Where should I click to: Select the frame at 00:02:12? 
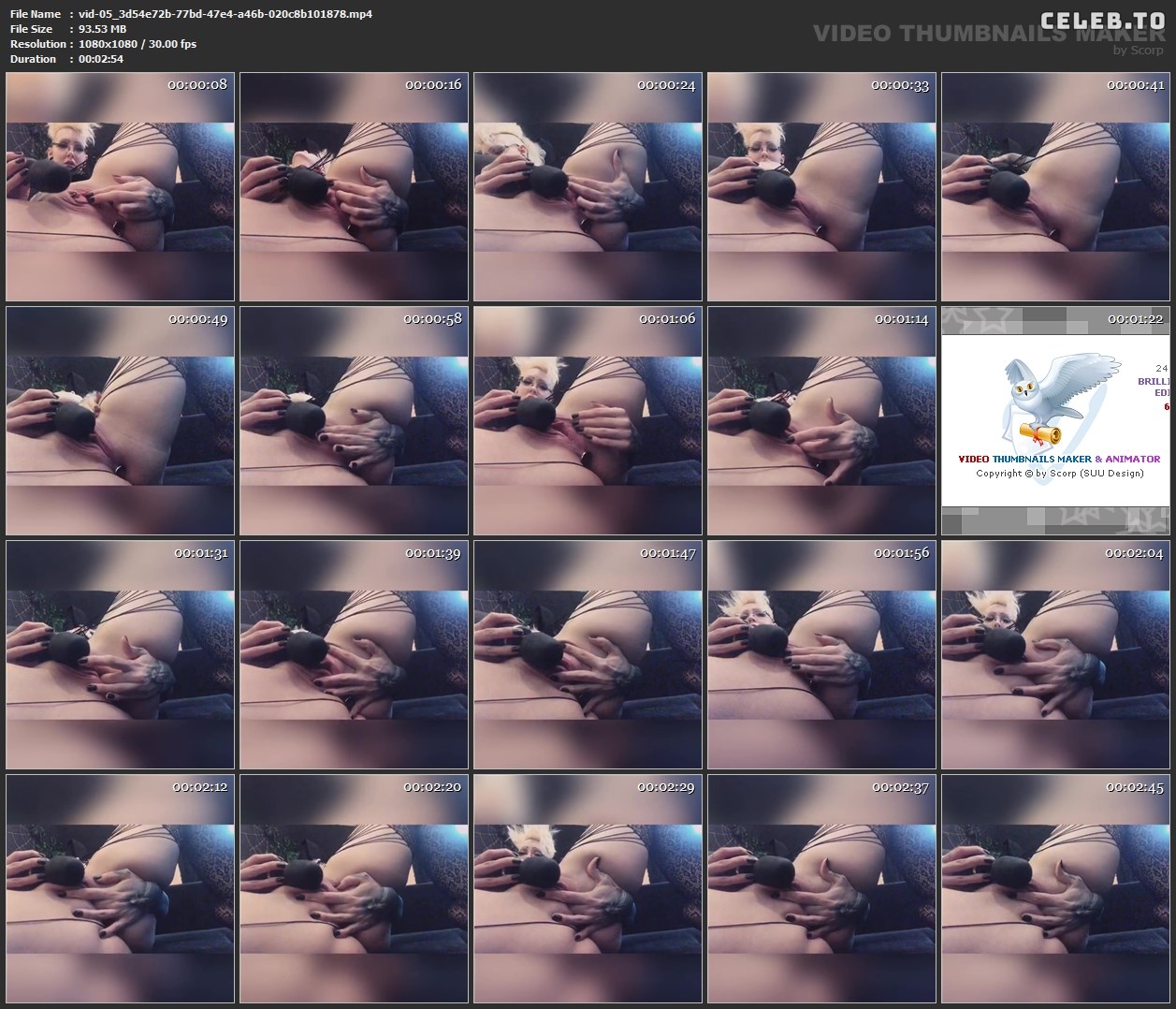(120, 889)
